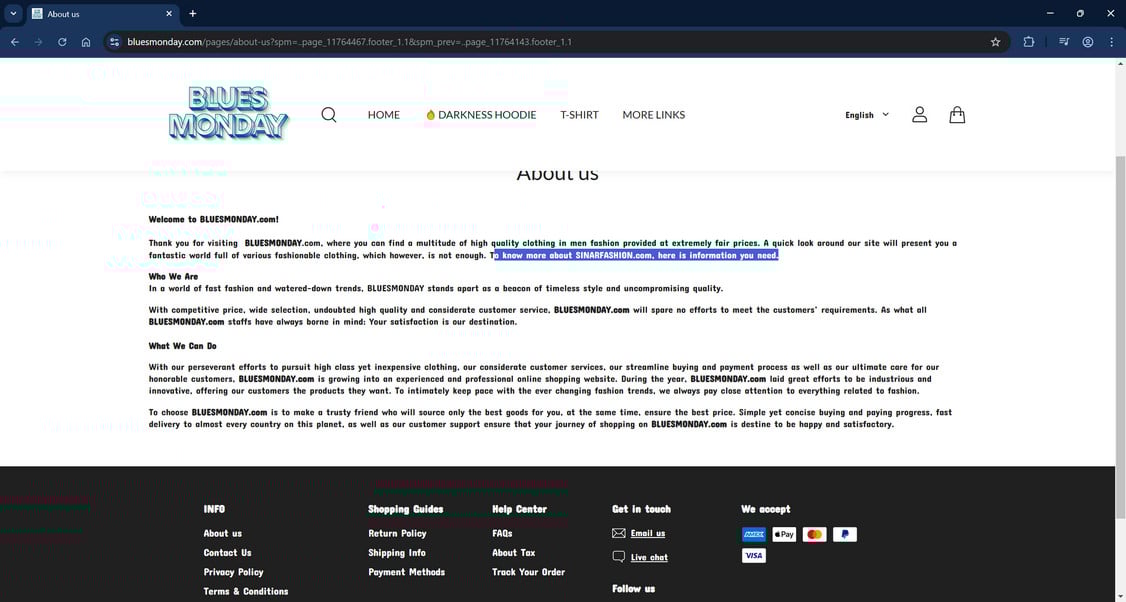Click the 'Follow us' footer heading
The width and height of the screenshot is (1126, 602).
(x=633, y=588)
